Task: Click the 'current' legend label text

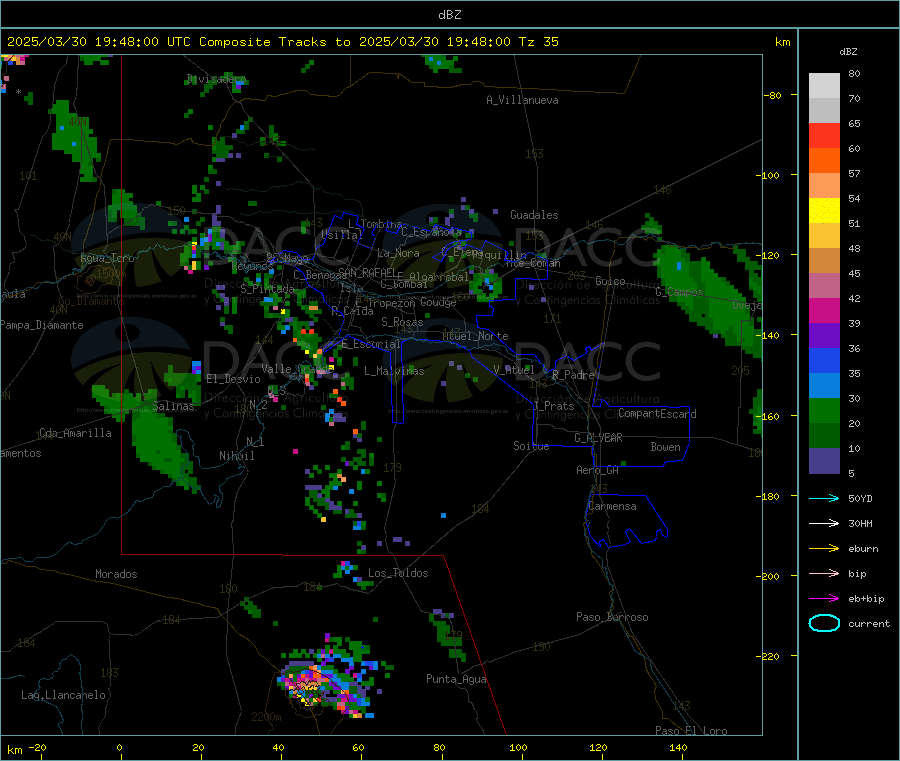Action: pyautogui.click(x=869, y=623)
